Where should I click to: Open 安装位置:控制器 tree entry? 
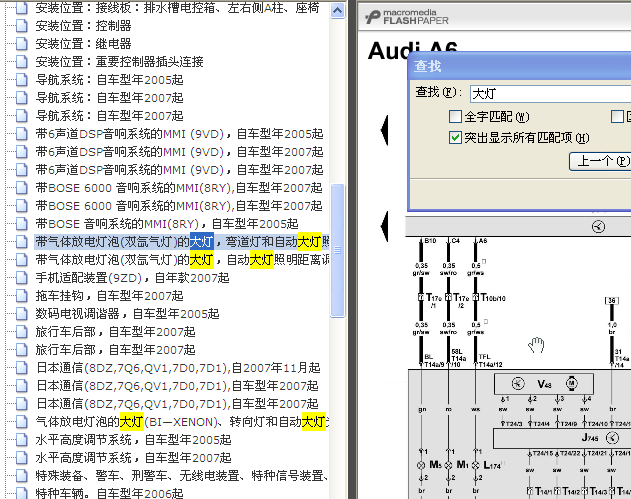83,26
